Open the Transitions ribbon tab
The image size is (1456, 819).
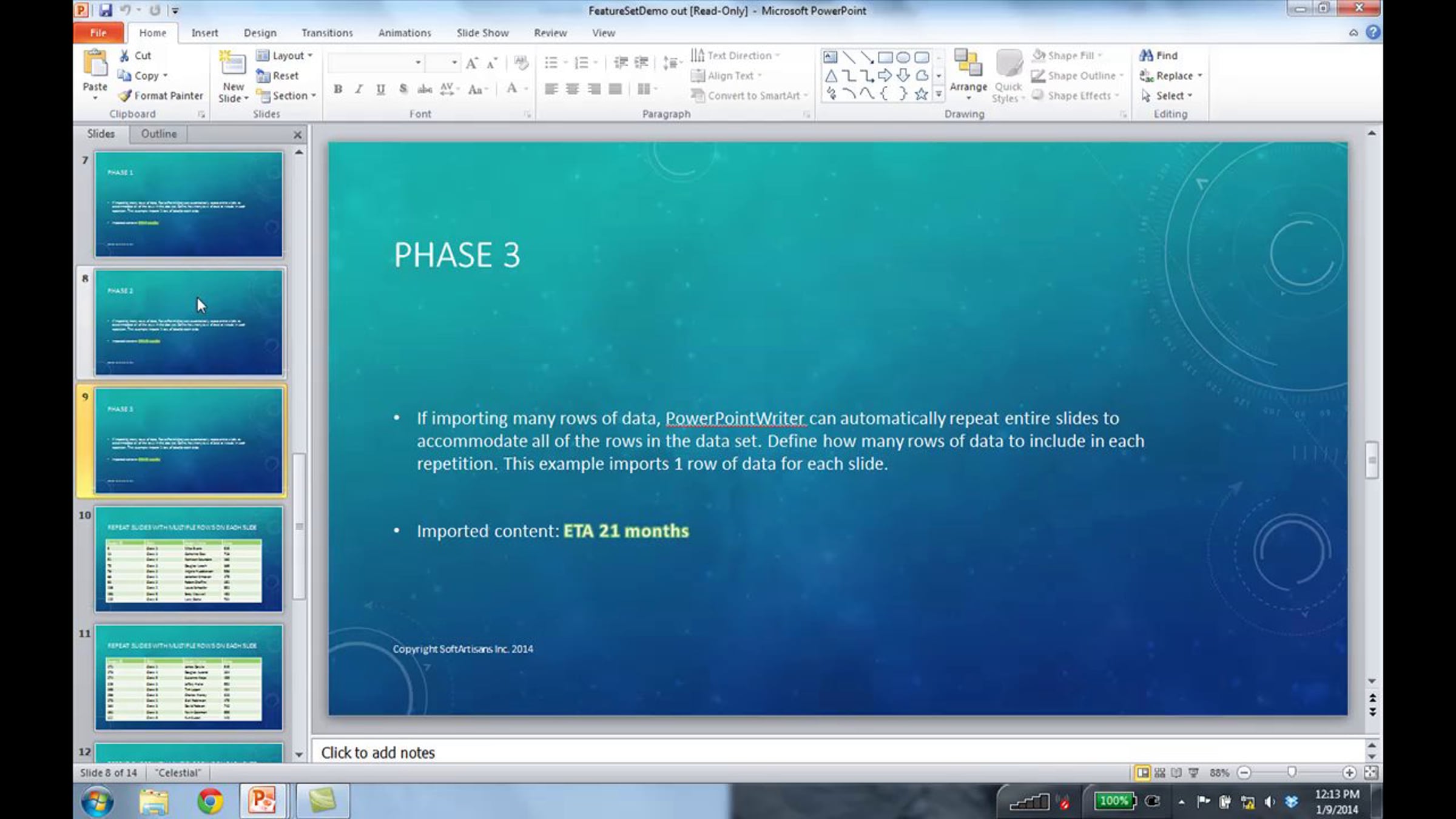[x=327, y=33]
